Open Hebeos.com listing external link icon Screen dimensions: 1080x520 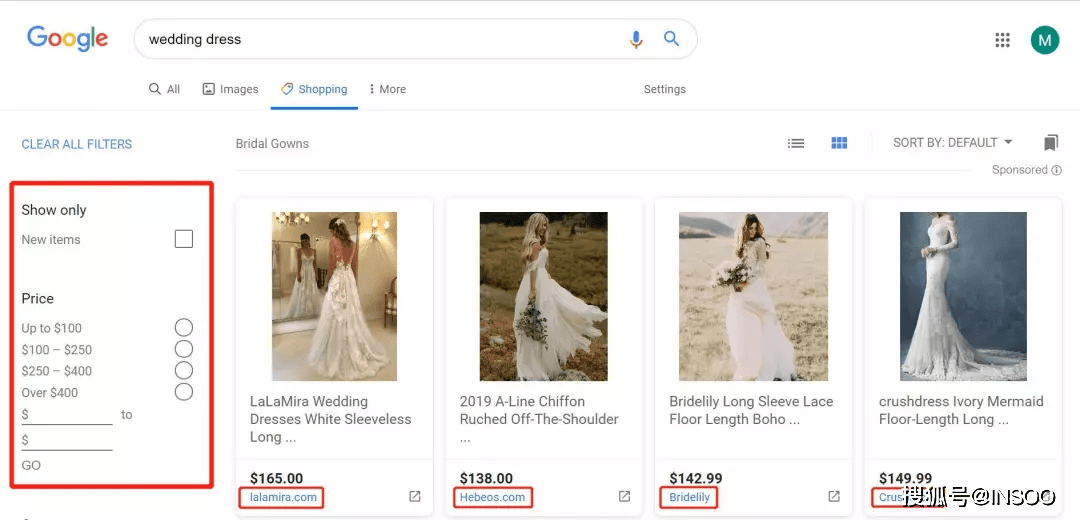click(624, 496)
